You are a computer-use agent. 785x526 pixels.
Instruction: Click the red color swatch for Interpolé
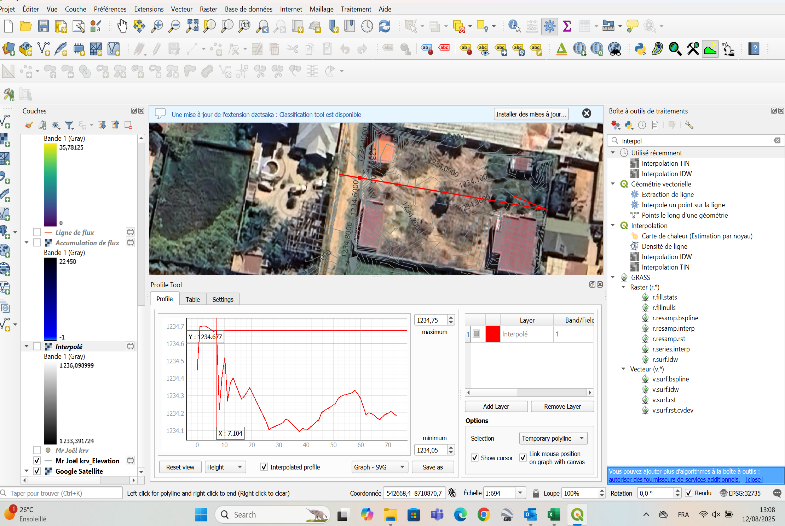tap(493, 334)
